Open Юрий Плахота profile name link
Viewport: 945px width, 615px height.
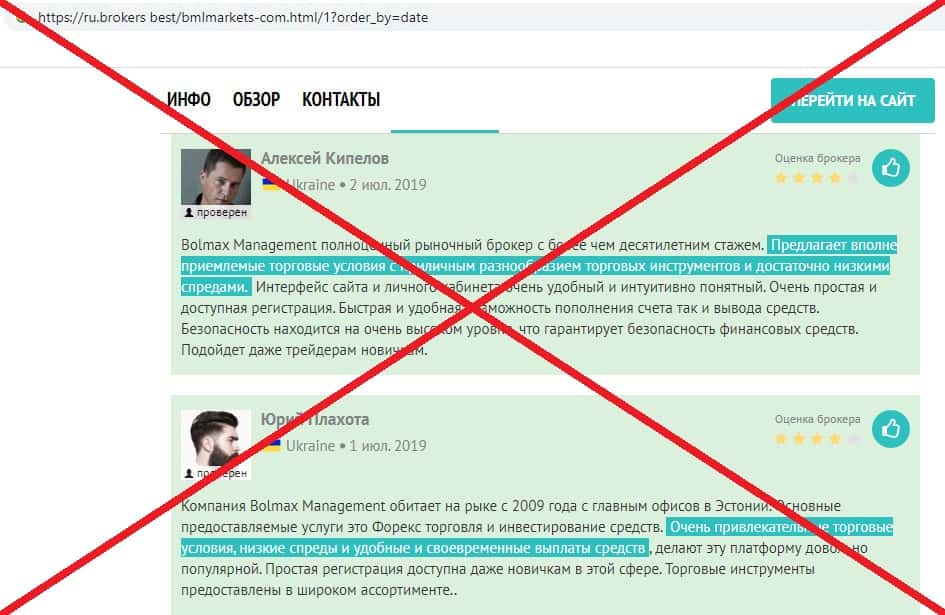[x=315, y=420]
